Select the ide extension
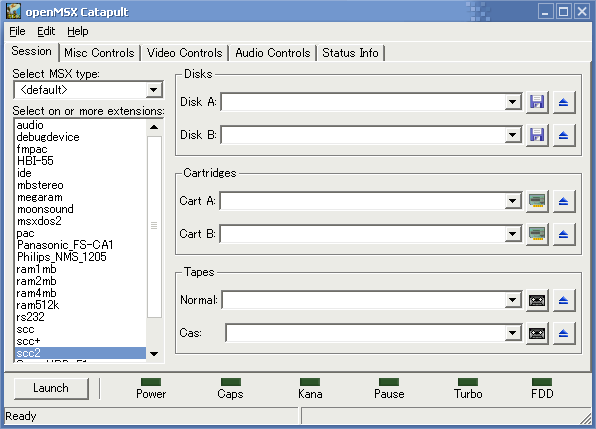 click(81, 173)
